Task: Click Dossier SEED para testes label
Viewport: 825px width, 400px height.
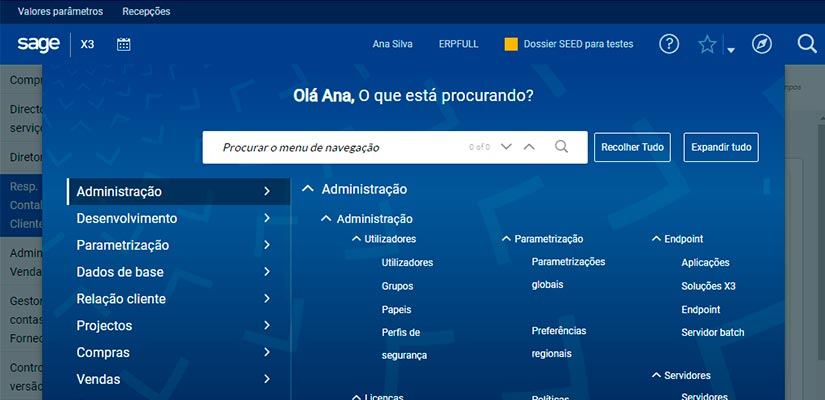Action: [578, 44]
